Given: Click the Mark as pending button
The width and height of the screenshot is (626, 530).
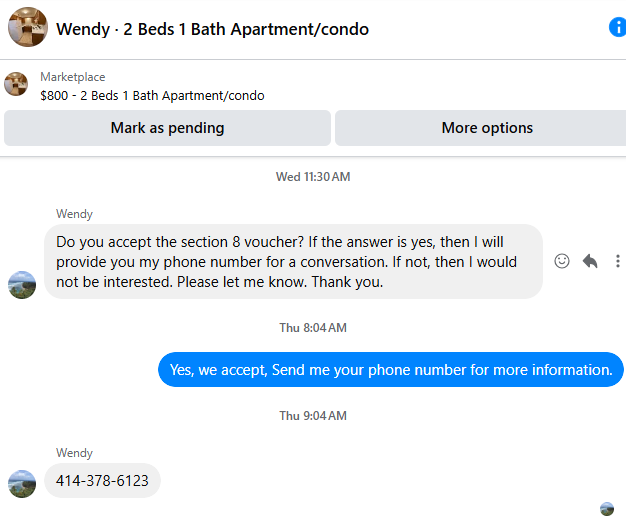Looking at the screenshot, I should [x=167, y=128].
